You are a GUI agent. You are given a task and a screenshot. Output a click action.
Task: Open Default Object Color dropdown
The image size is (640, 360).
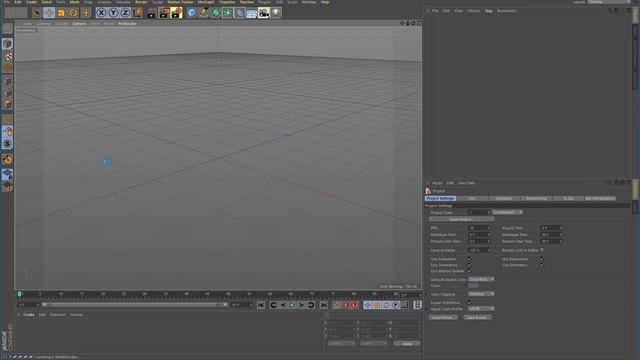[x=481, y=280]
